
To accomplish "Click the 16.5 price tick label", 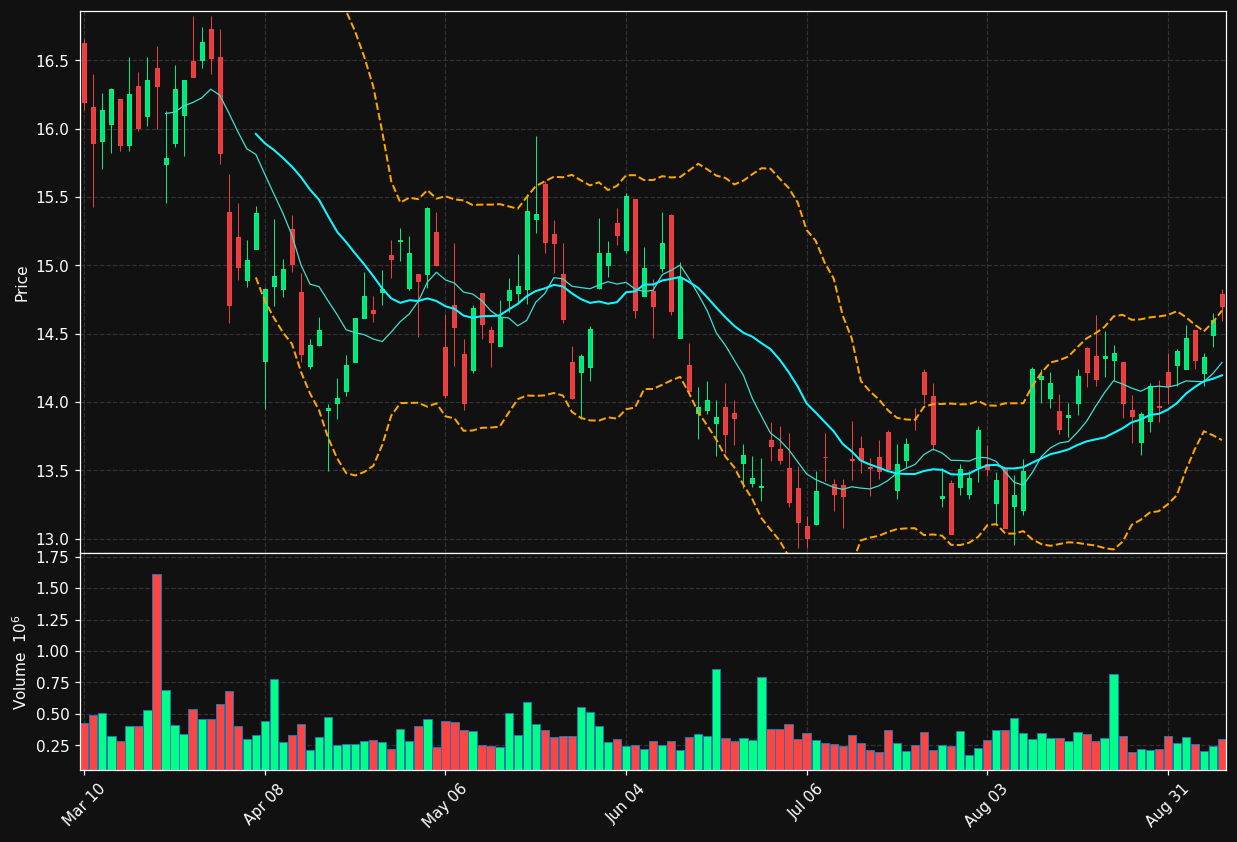I will click(x=52, y=61).
